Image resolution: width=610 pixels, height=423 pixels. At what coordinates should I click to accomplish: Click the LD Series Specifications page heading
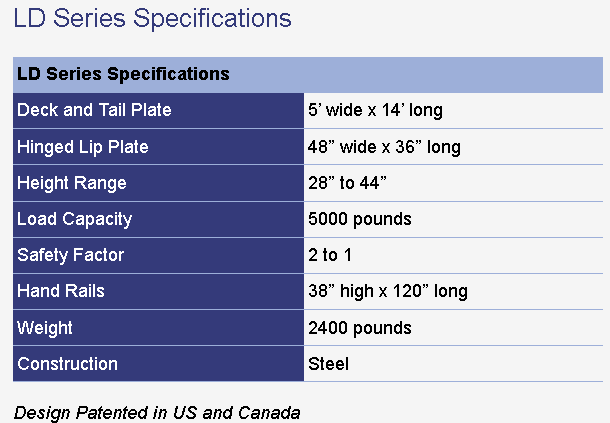pyautogui.click(x=152, y=18)
